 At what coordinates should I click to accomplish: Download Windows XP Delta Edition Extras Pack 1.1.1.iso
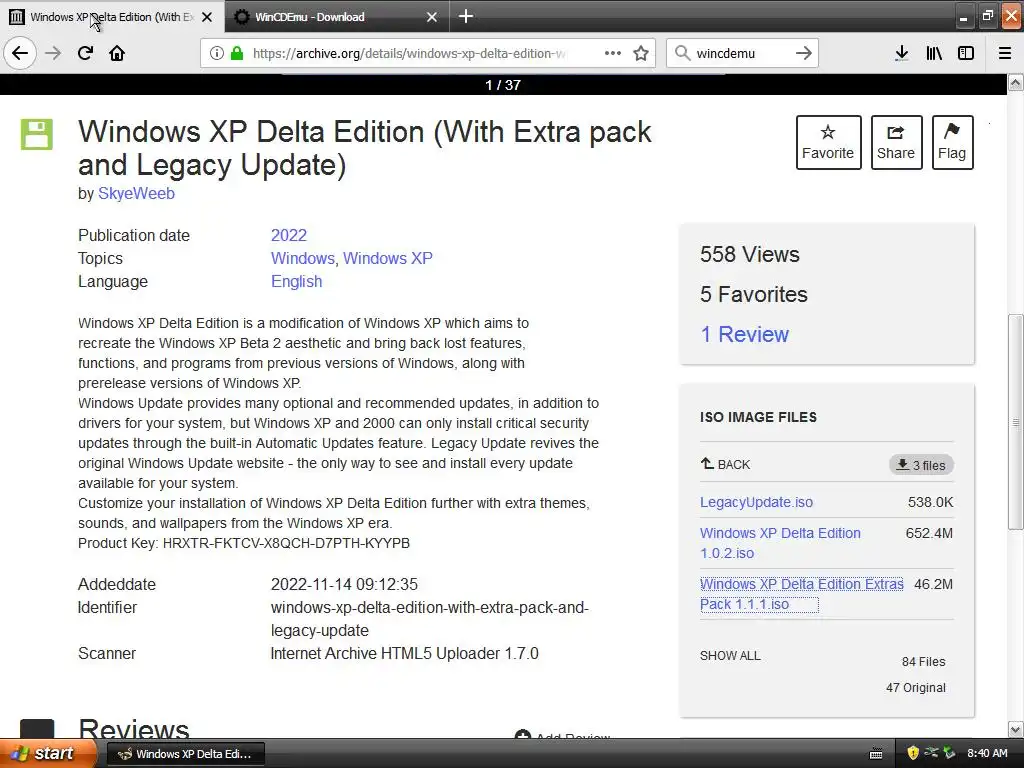click(x=802, y=594)
